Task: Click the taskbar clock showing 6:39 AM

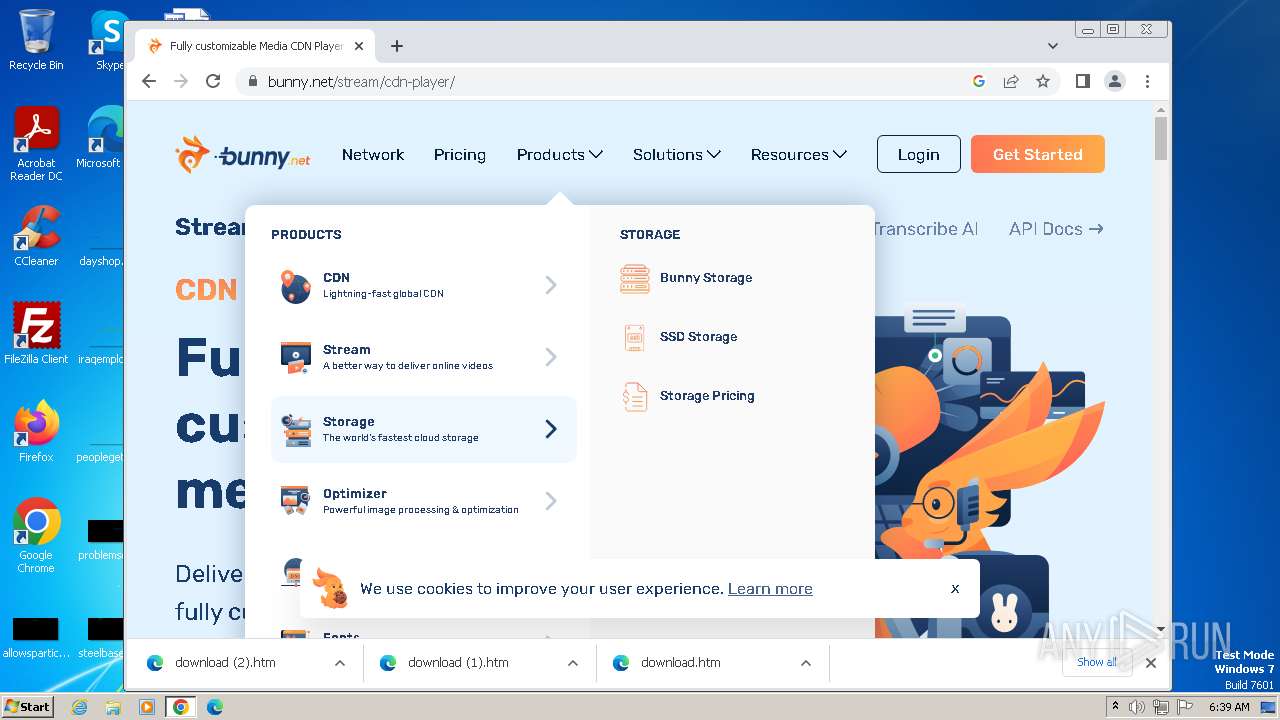Action: click(x=1229, y=707)
